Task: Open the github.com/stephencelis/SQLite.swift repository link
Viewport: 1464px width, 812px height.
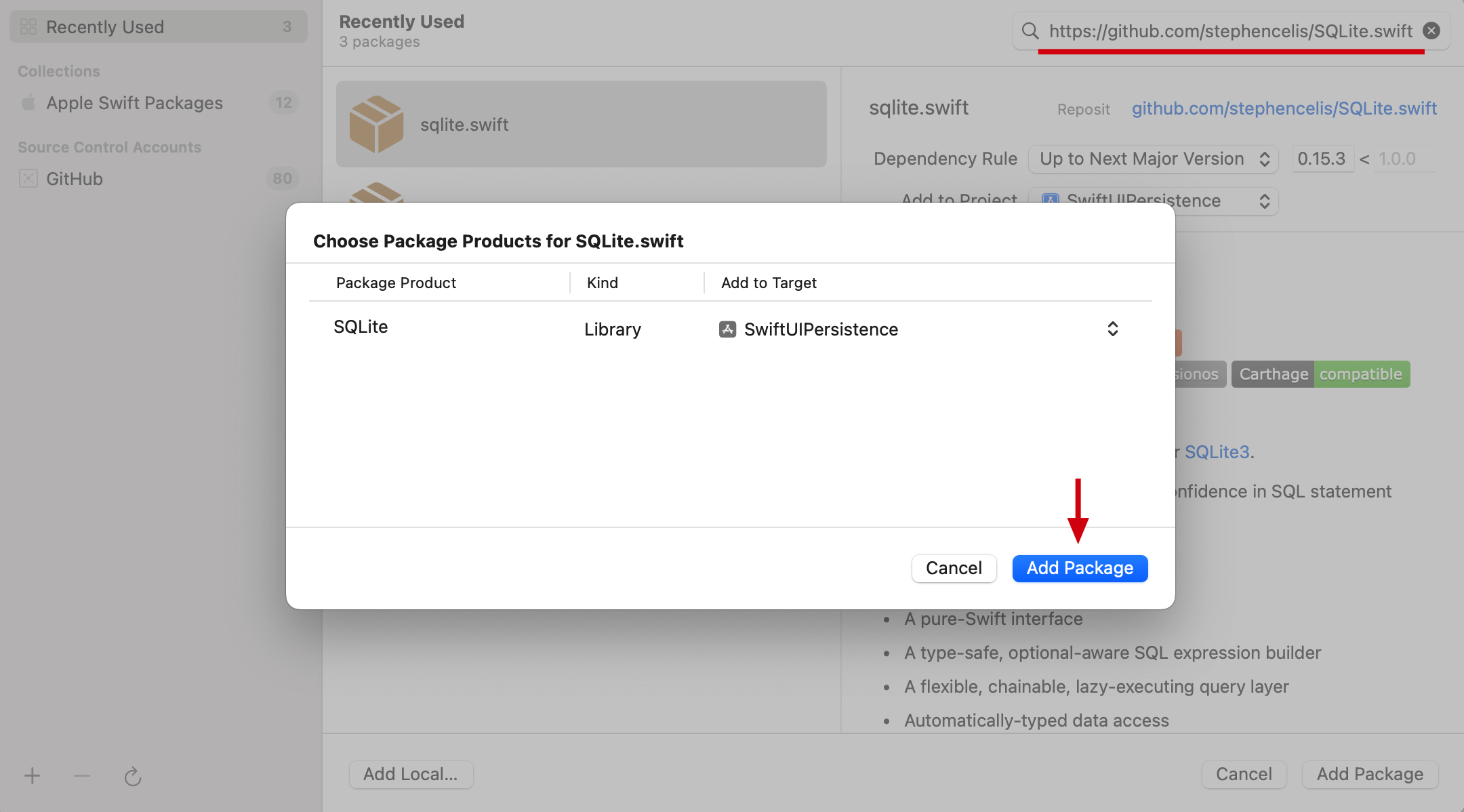Action: pyautogui.click(x=1284, y=108)
